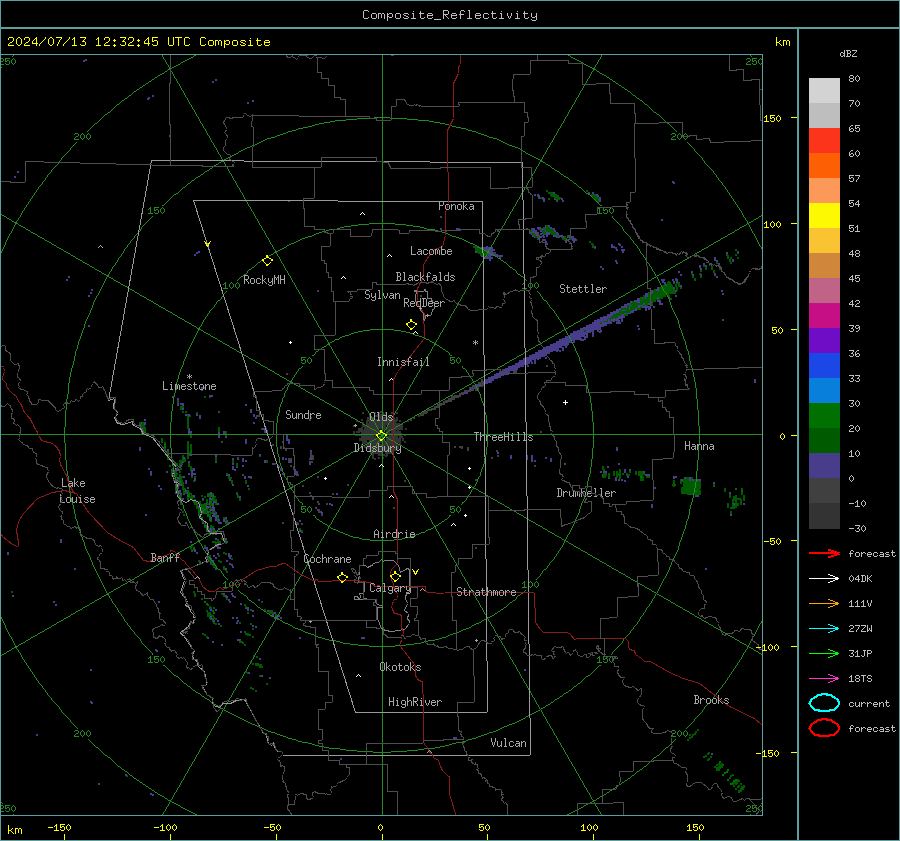Select the 'HighRiver' label
This screenshot has width=900, height=841.
(x=415, y=702)
